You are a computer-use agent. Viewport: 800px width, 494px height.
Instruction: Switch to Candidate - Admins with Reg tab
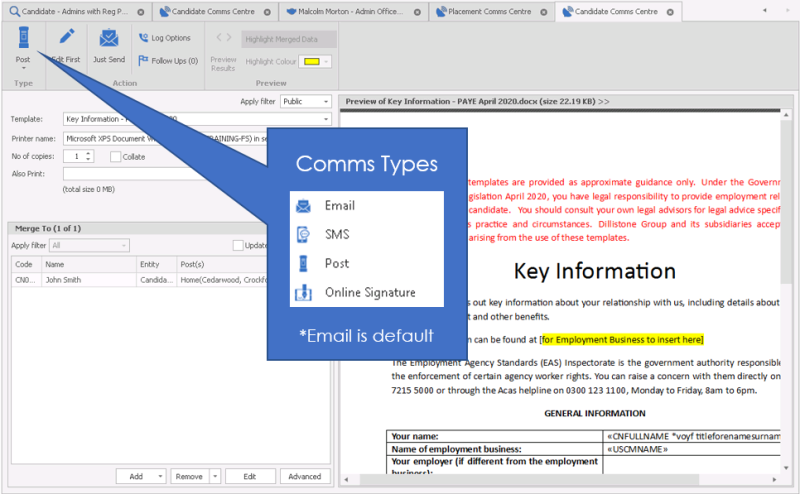click(x=70, y=12)
